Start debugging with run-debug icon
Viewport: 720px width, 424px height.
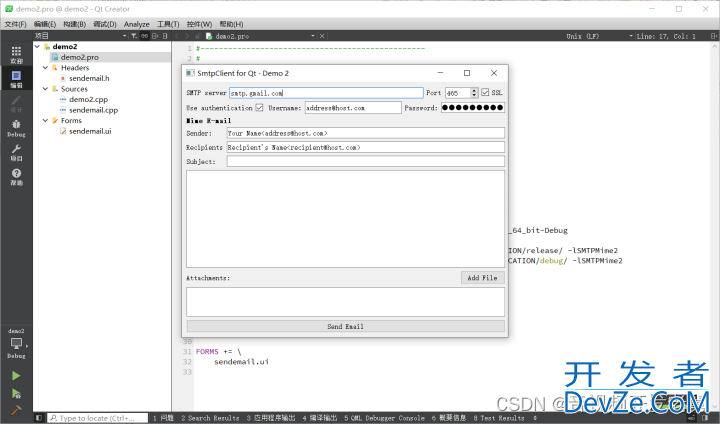[16, 393]
